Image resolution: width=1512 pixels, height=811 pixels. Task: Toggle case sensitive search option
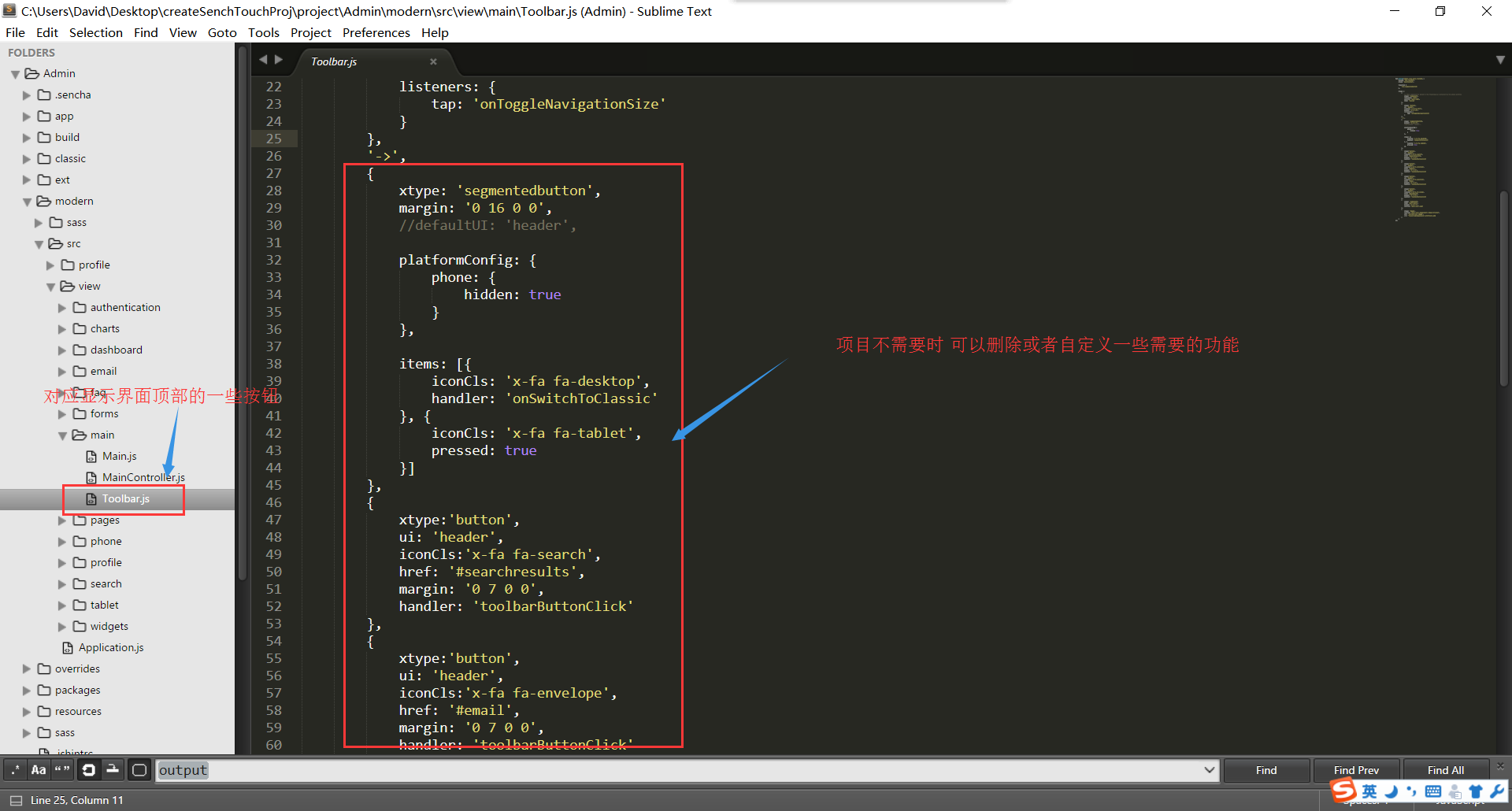click(x=39, y=770)
